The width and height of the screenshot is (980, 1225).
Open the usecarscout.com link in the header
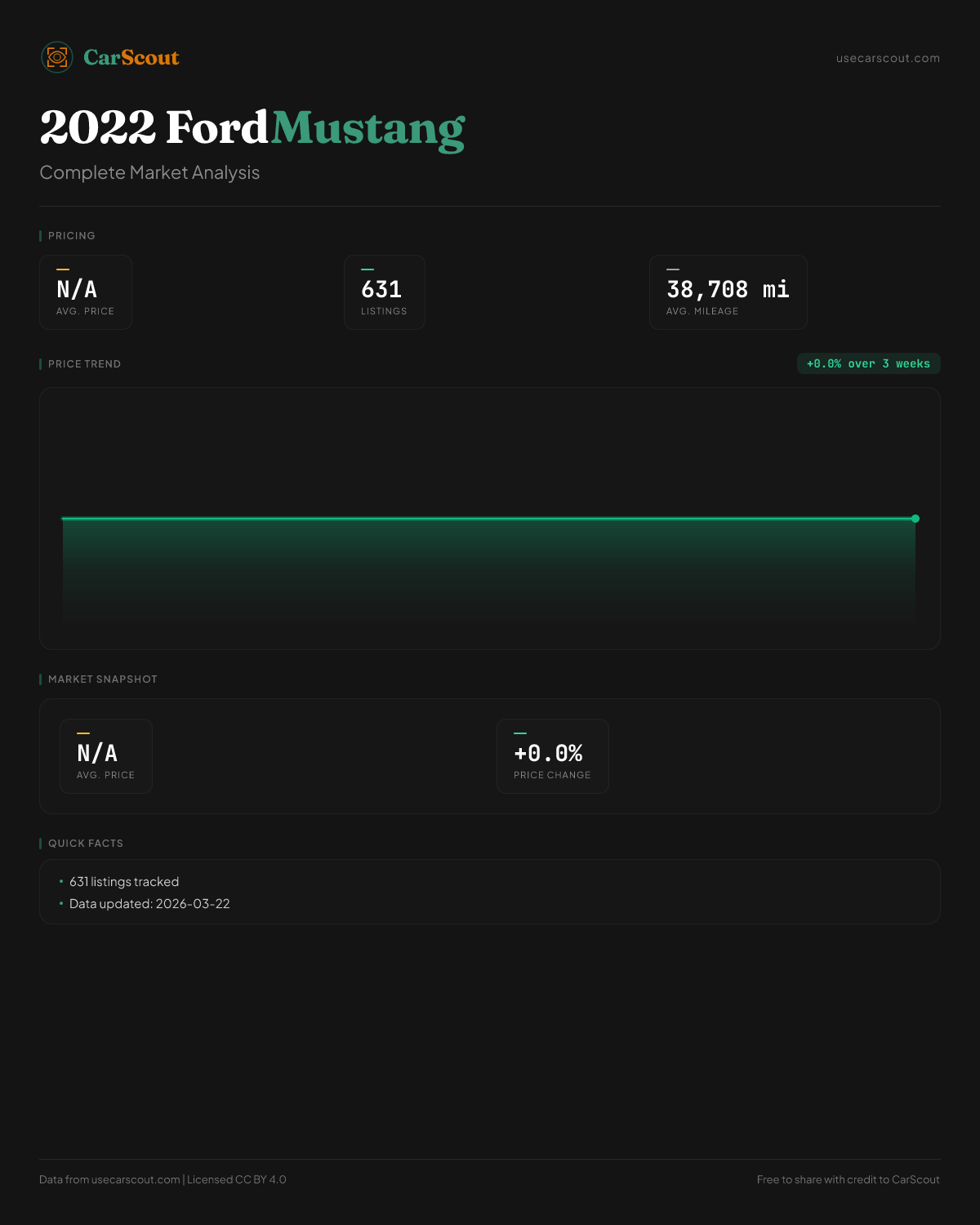click(x=888, y=58)
